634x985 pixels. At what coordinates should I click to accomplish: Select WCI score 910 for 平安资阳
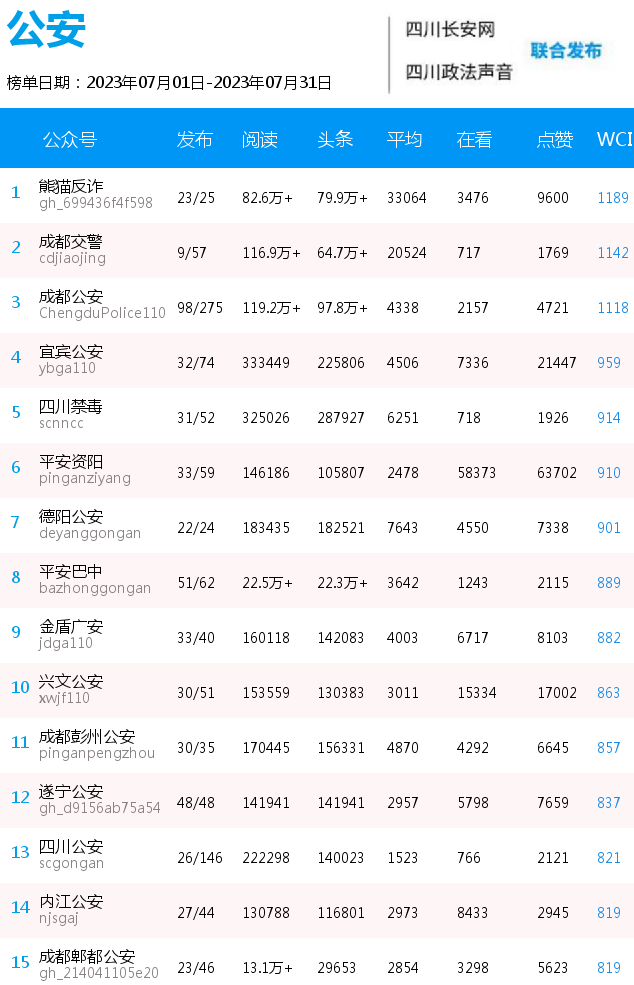coord(609,472)
